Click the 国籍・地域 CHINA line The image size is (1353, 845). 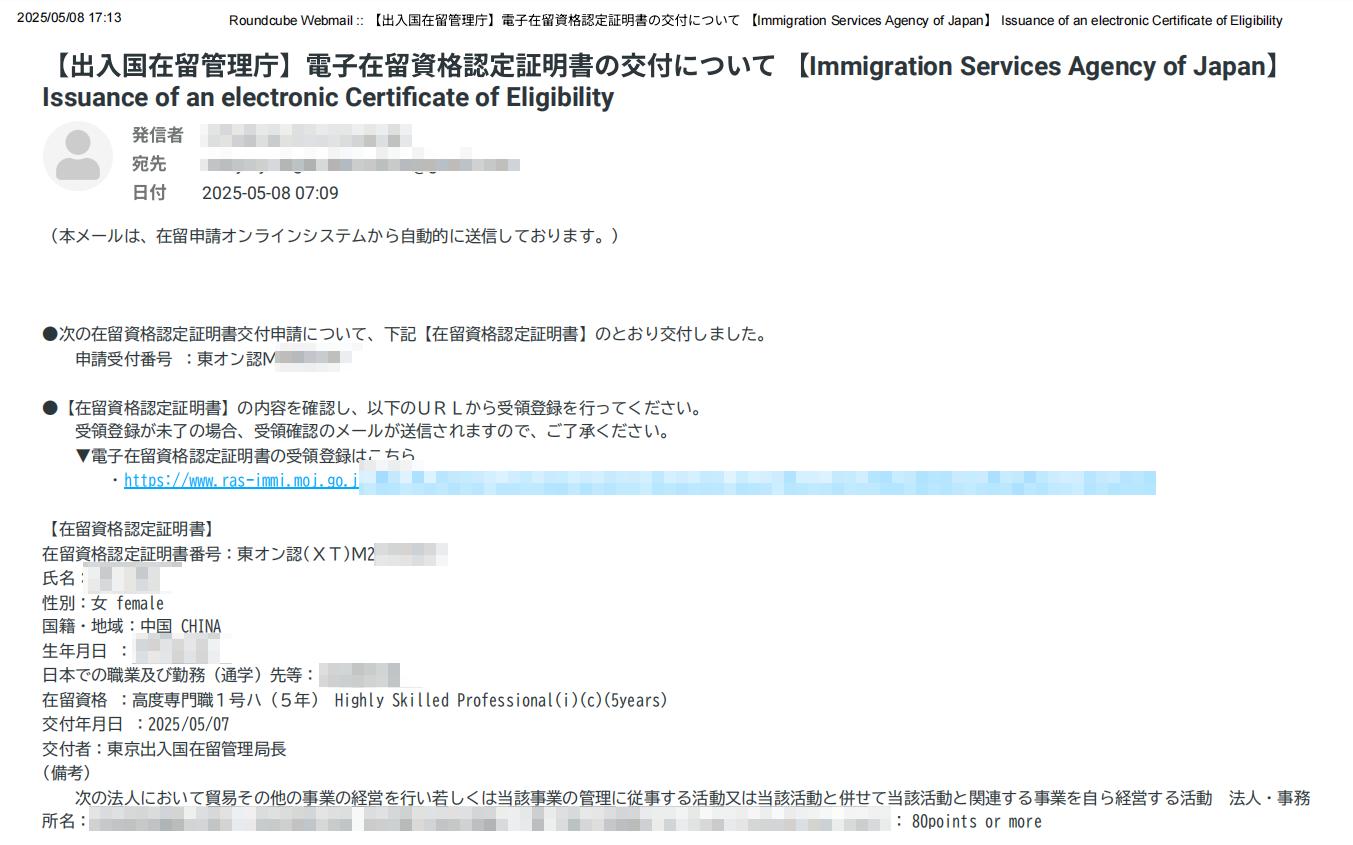tap(131, 627)
